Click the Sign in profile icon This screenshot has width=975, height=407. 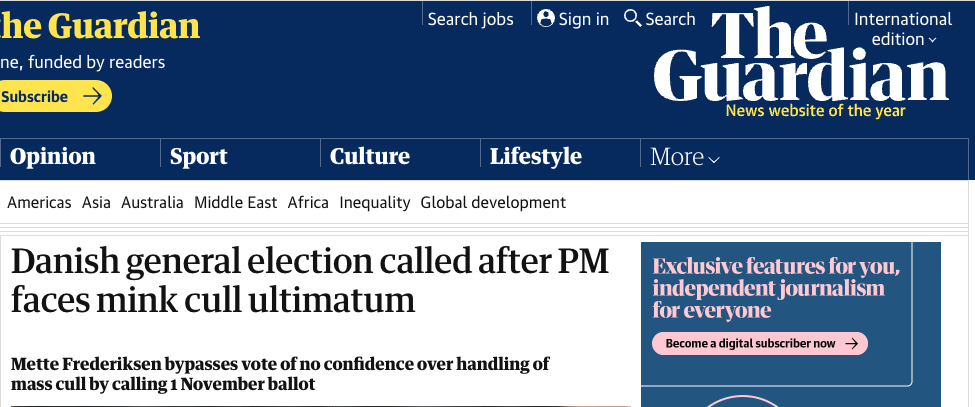click(x=546, y=18)
